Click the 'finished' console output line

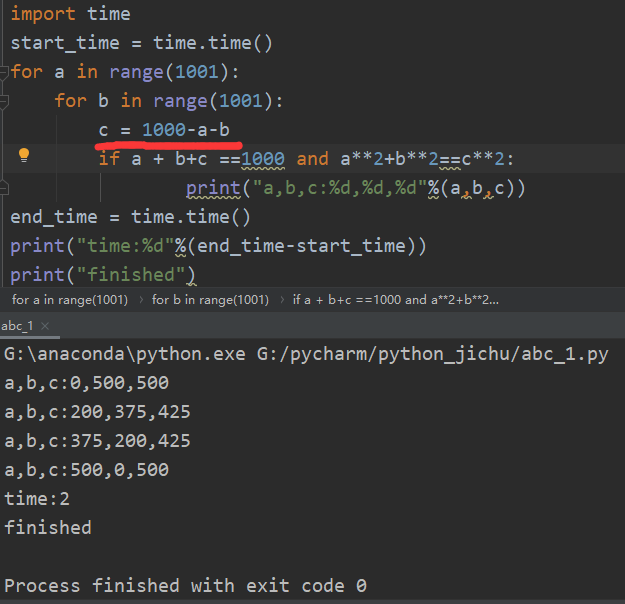(48, 527)
